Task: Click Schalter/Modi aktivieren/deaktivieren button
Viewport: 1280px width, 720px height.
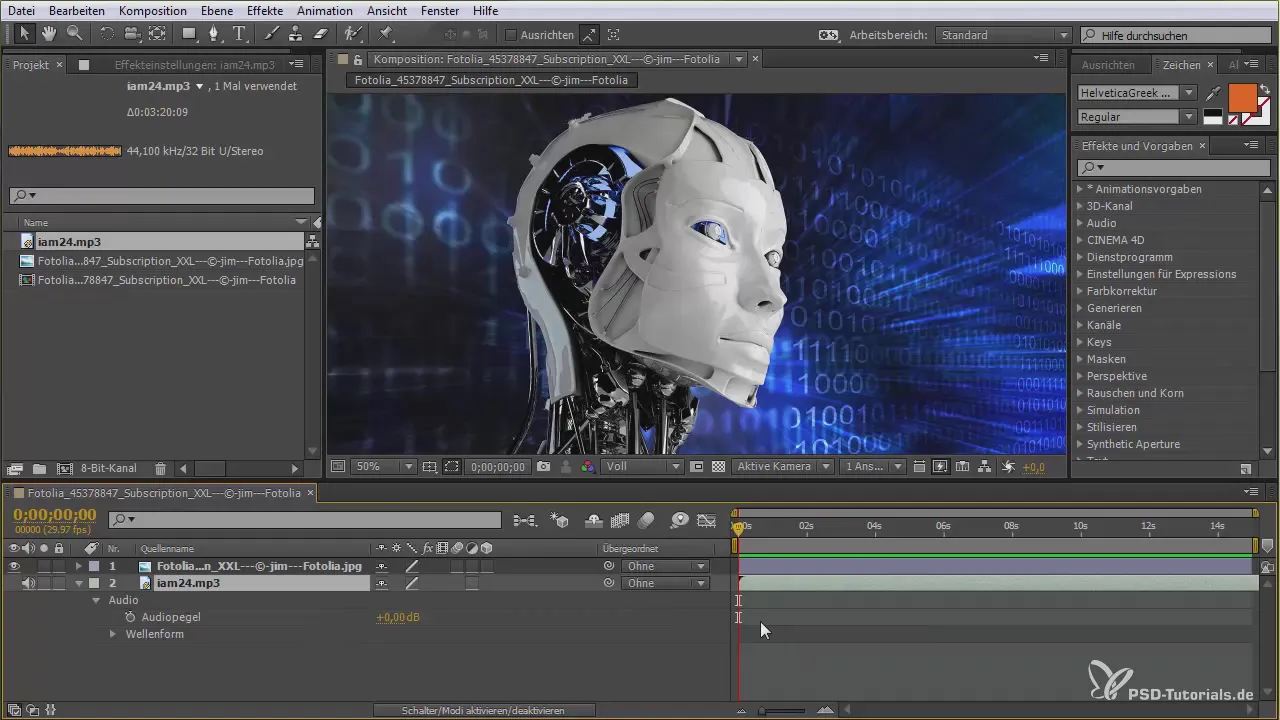Action: tap(484, 710)
